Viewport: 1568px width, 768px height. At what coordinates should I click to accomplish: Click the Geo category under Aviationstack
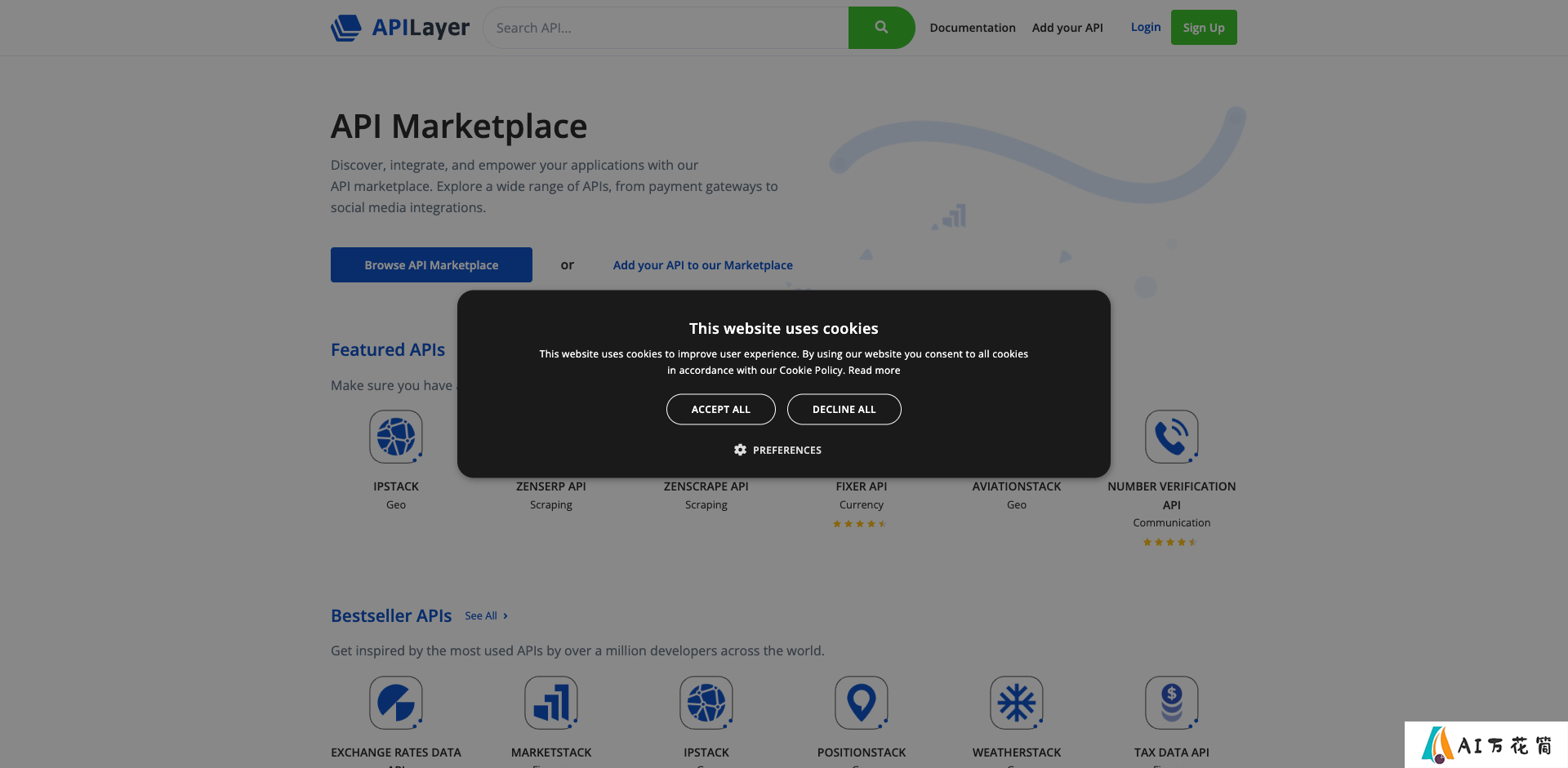tap(1017, 505)
